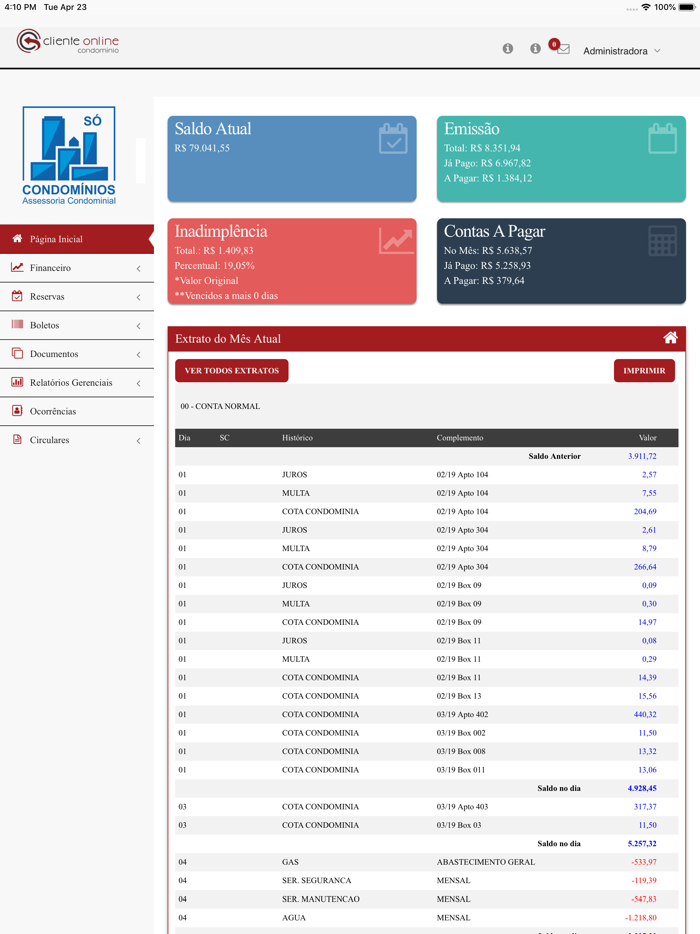Open the mail envelope messages icon
700x934 pixels.
(564, 49)
